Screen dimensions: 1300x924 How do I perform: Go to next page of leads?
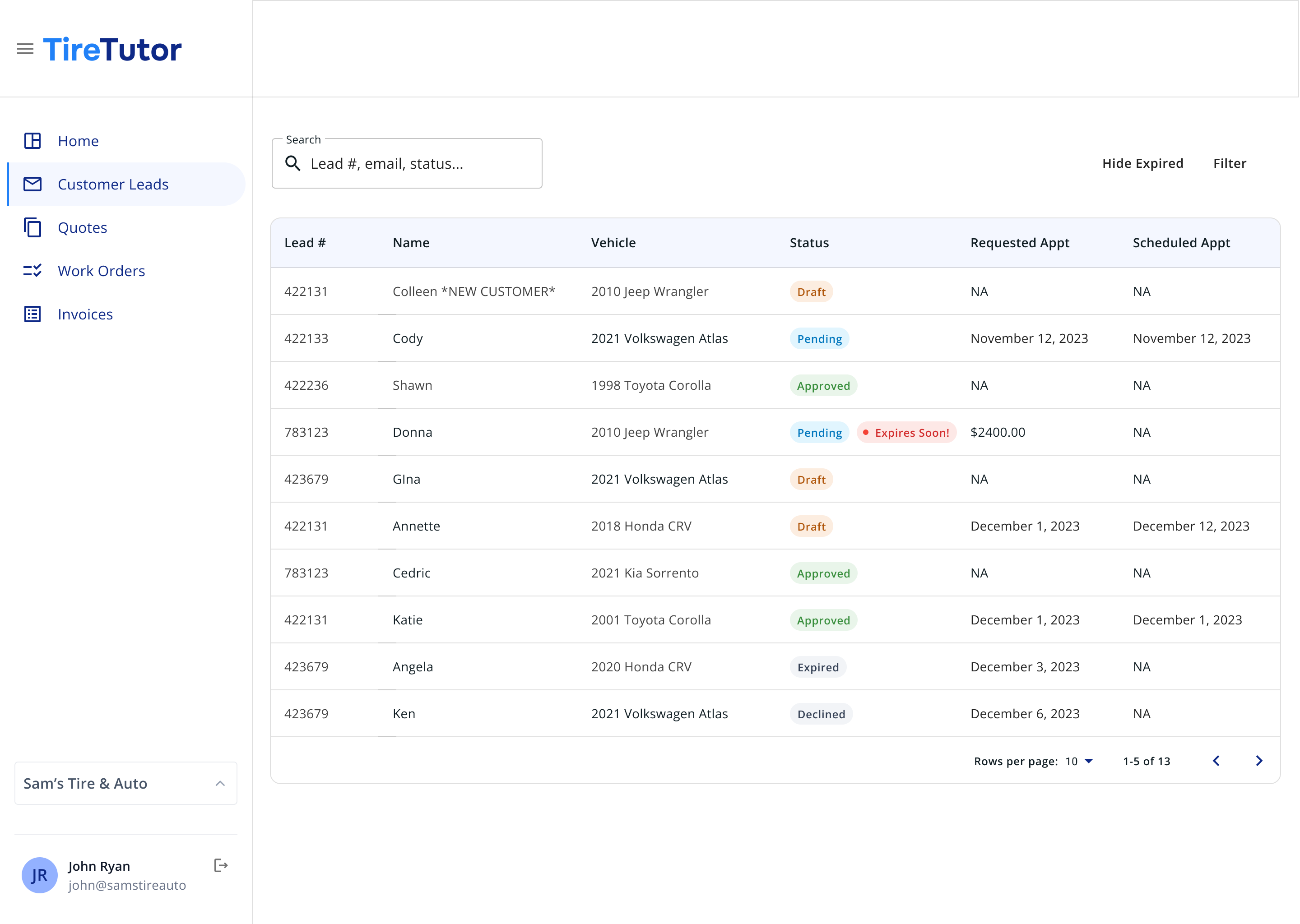coord(1259,761)
